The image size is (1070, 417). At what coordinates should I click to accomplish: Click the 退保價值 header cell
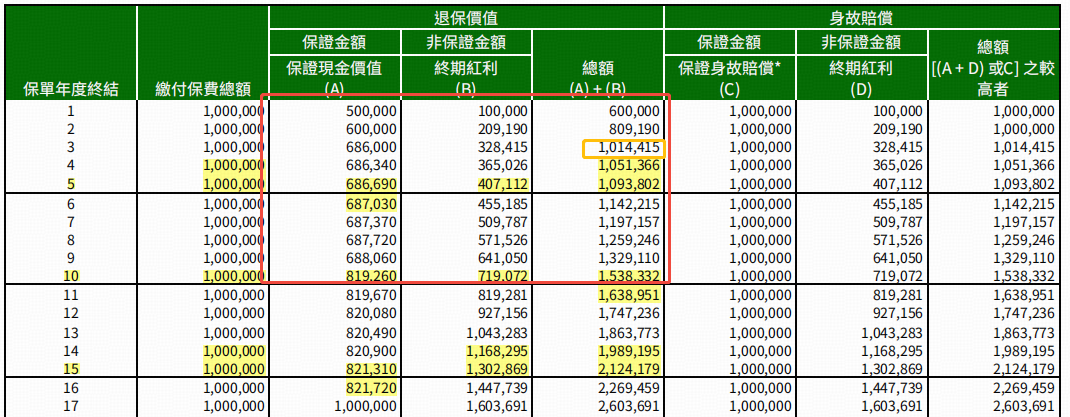(467, 17)
